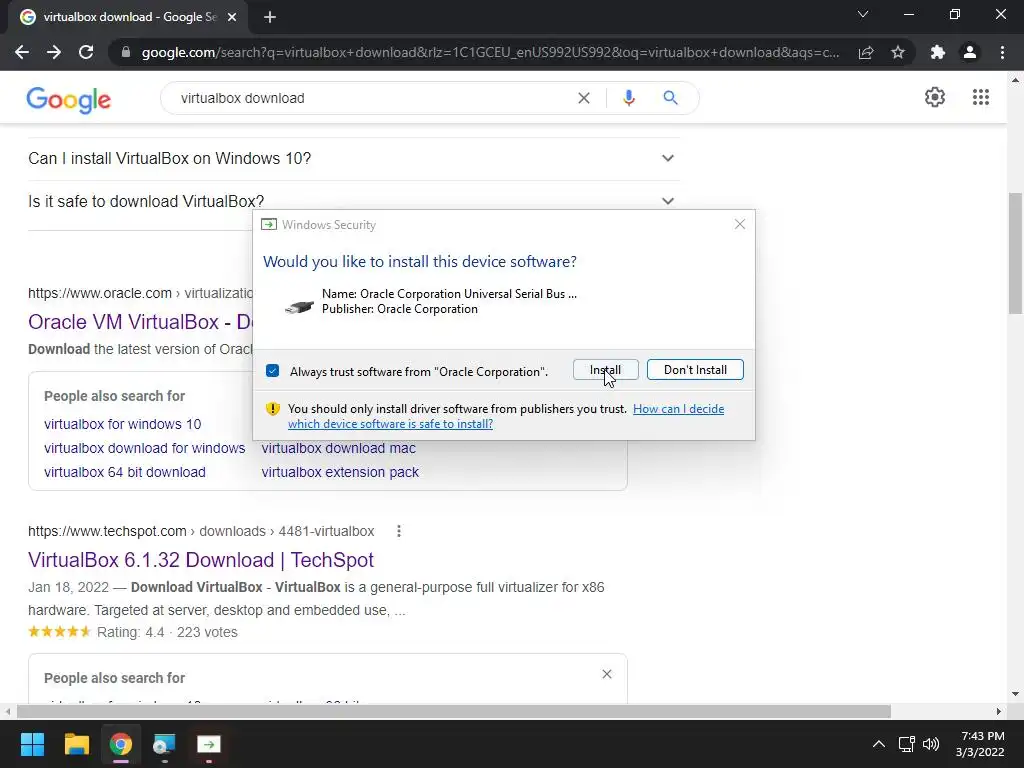Reload the Google search page
Viewport: 1024px width, 768px height.
click(x=86, y=52)
